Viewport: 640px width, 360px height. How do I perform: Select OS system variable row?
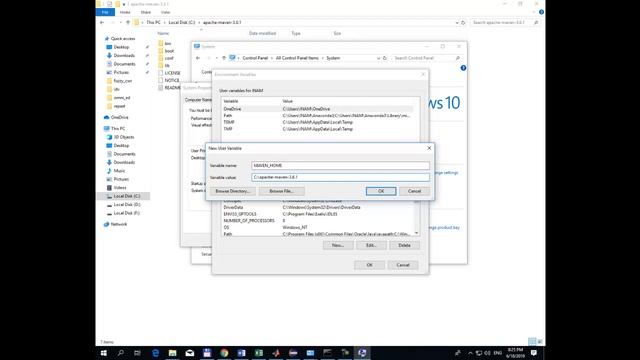tap(318, 227)
